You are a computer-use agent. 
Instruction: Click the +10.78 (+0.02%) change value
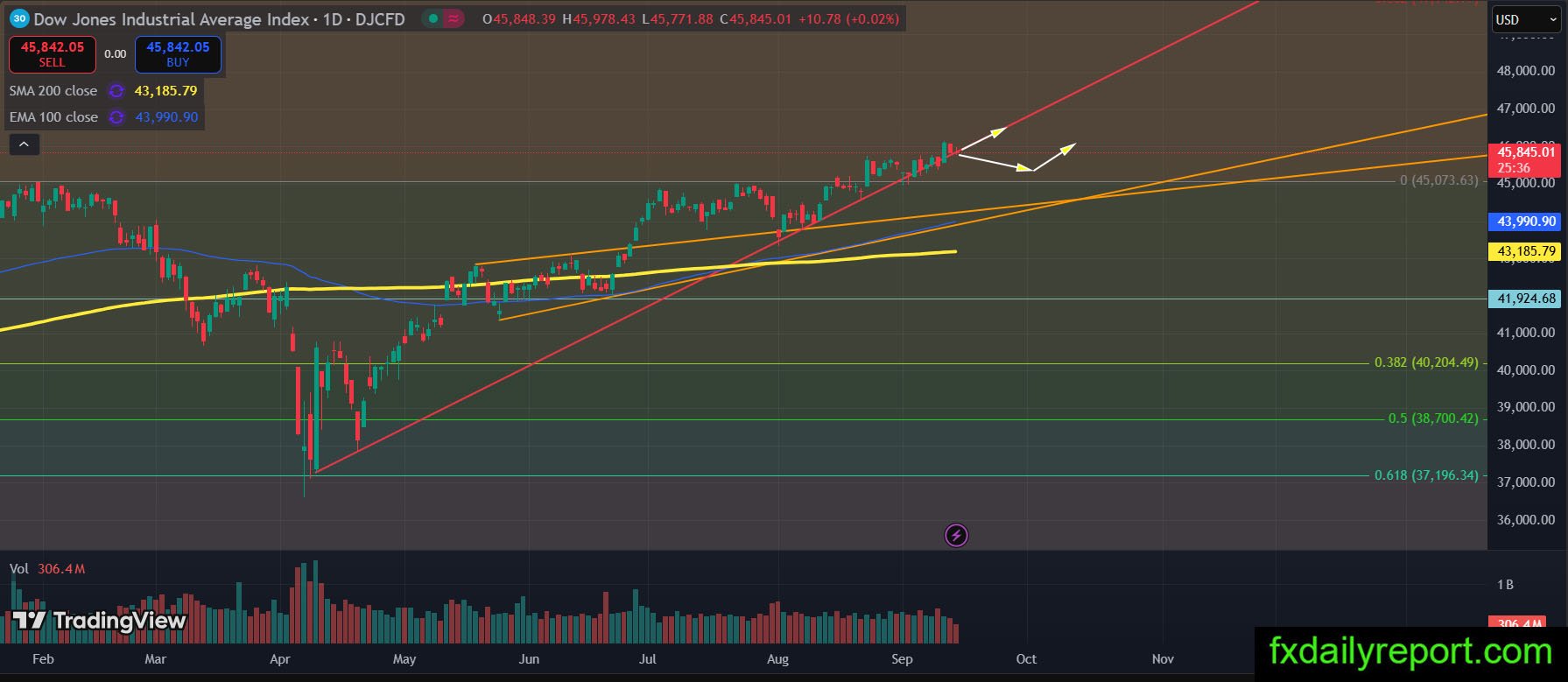(x=848, y=18)
